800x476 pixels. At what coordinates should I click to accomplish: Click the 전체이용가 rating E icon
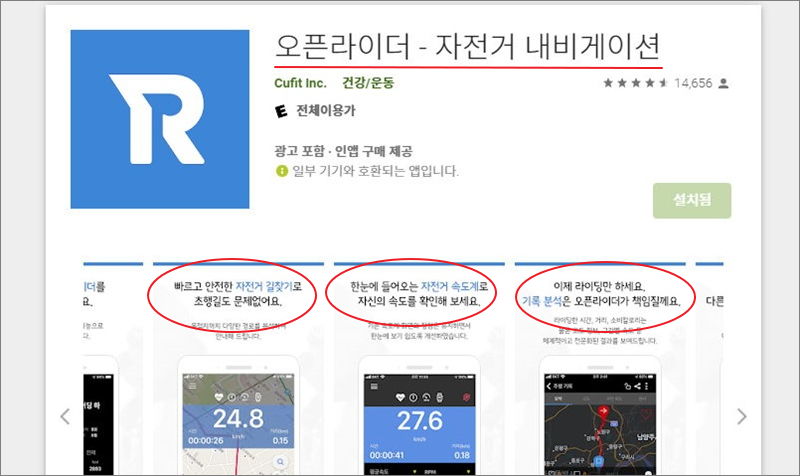281,111
